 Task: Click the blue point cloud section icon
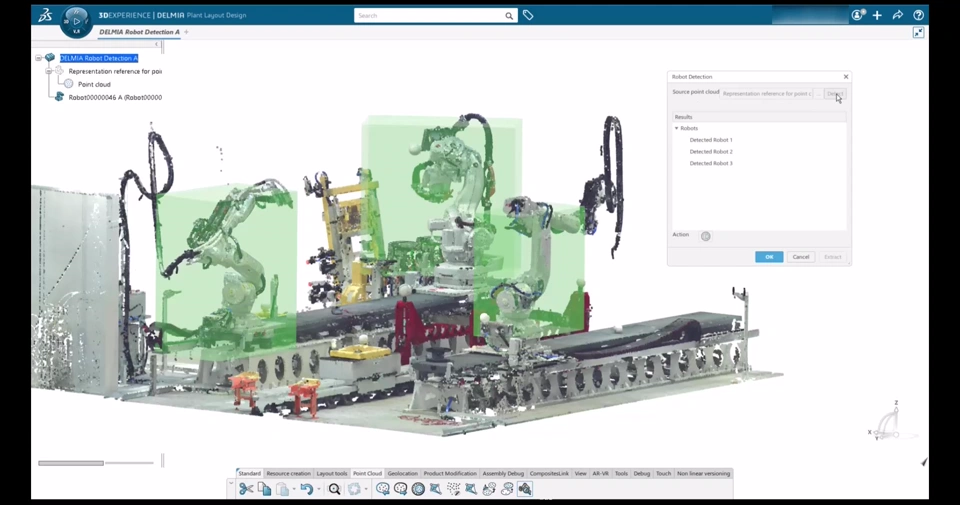471,488
